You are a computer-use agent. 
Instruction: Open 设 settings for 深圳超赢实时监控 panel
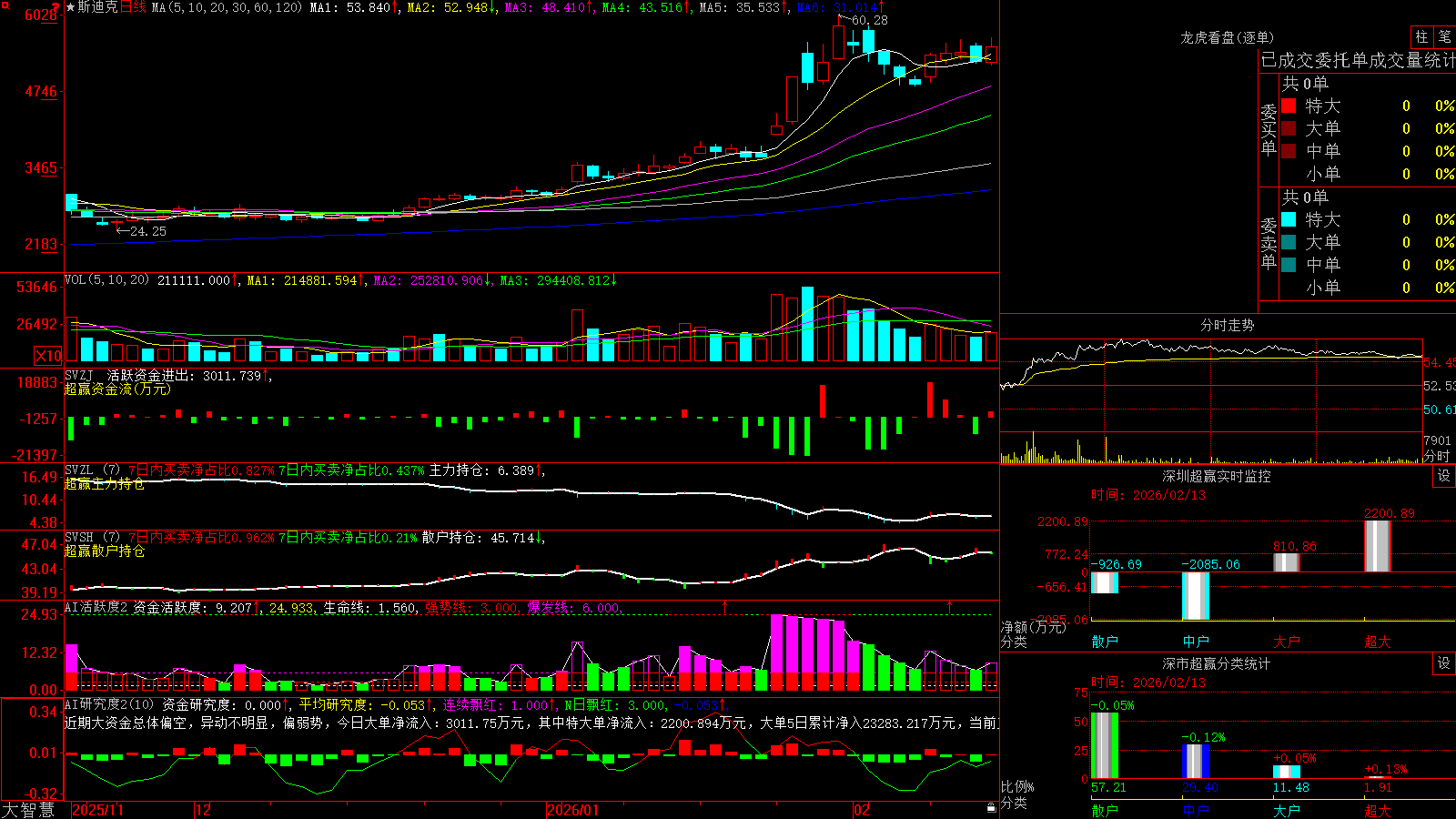click(1444, 476)
